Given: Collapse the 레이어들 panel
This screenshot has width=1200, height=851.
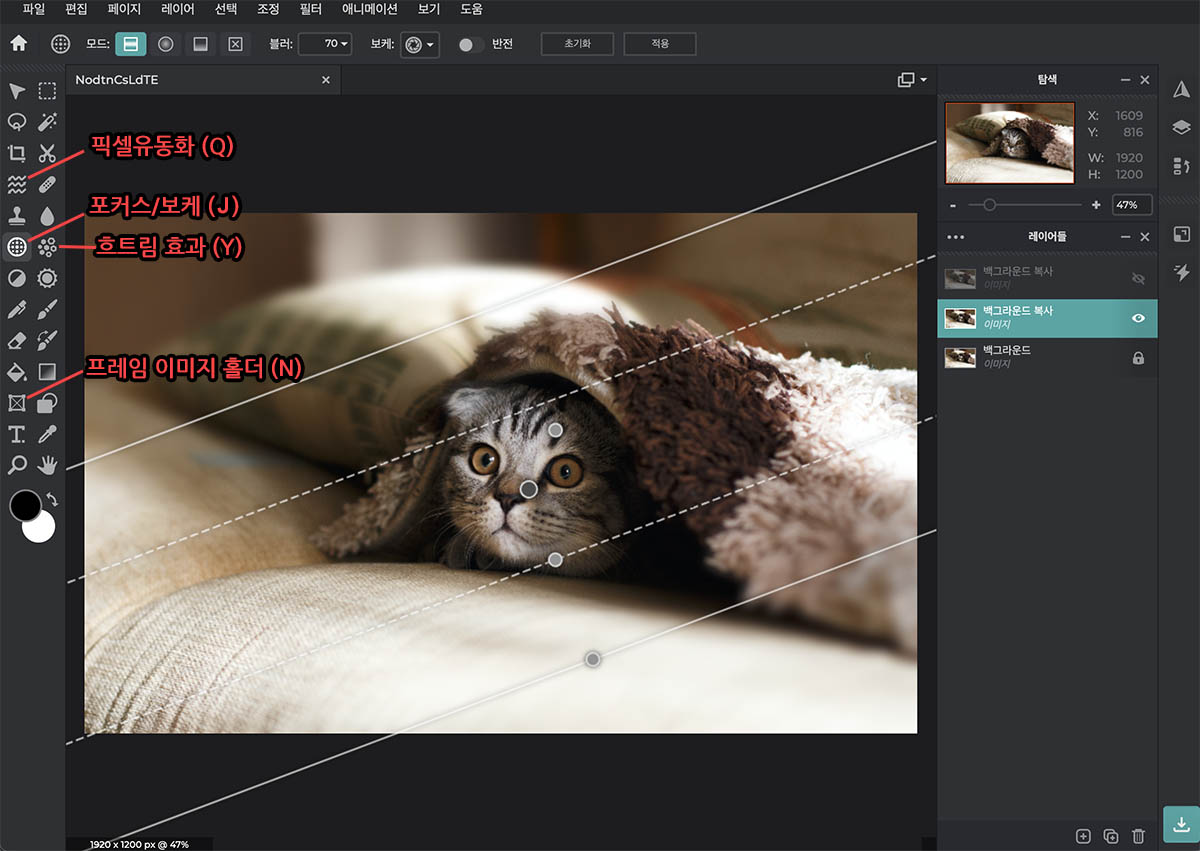Looking at the screenshot, I should coord(1126,237).
